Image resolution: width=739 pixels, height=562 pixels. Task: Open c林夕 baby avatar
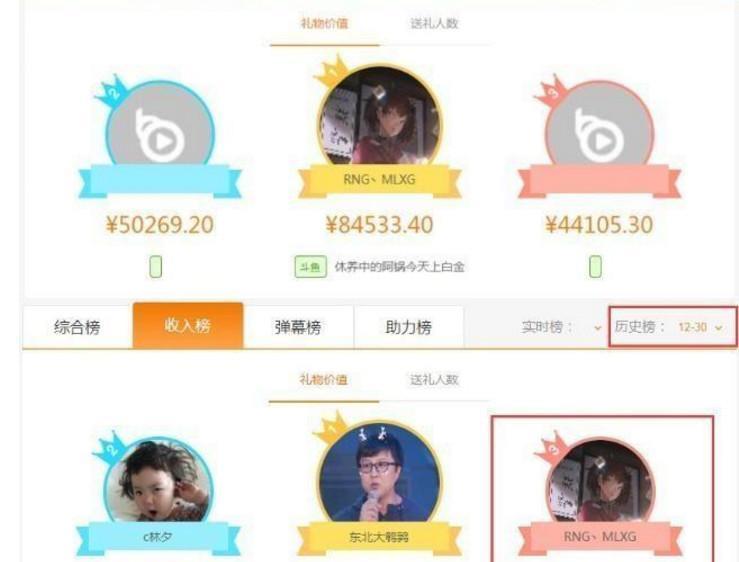158,481
